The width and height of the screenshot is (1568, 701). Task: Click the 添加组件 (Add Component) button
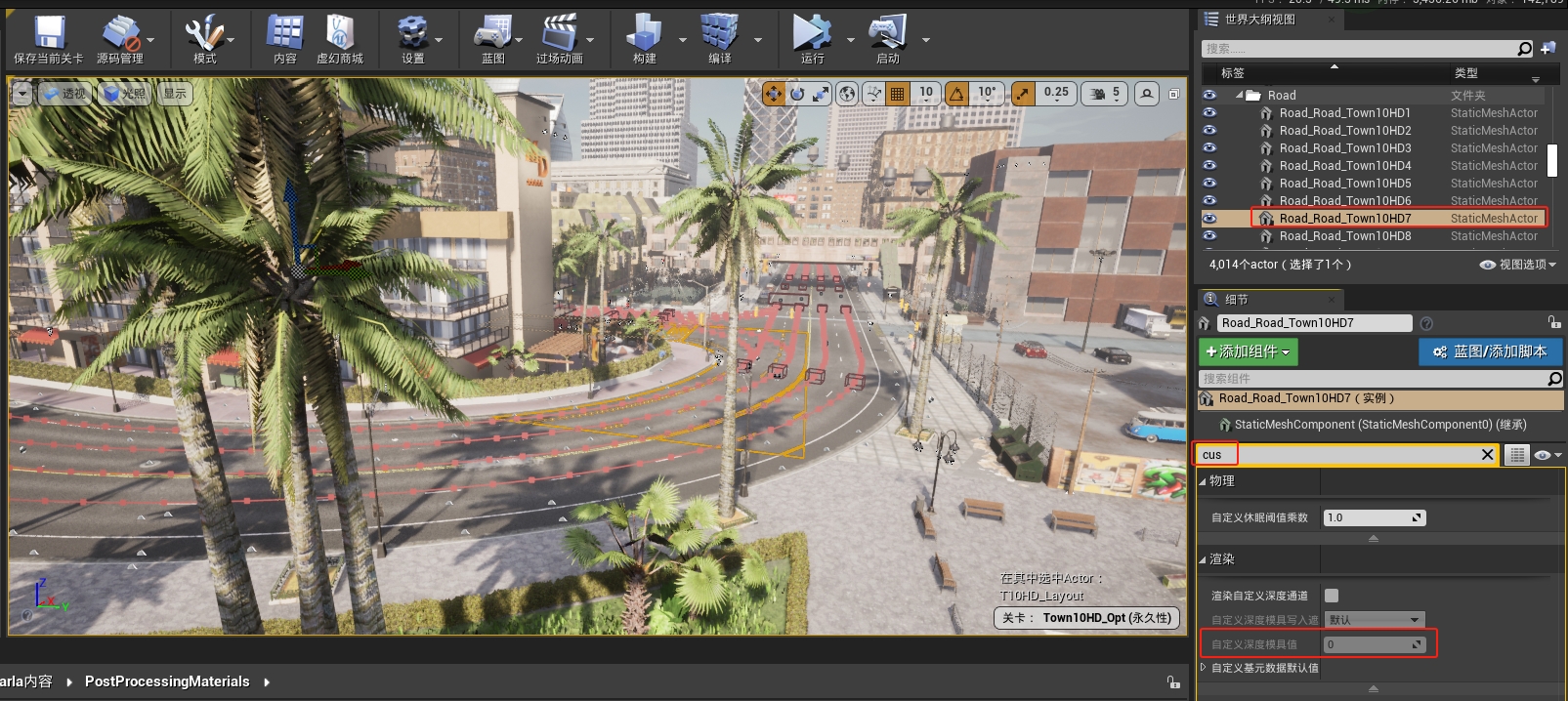[1248, 351]
